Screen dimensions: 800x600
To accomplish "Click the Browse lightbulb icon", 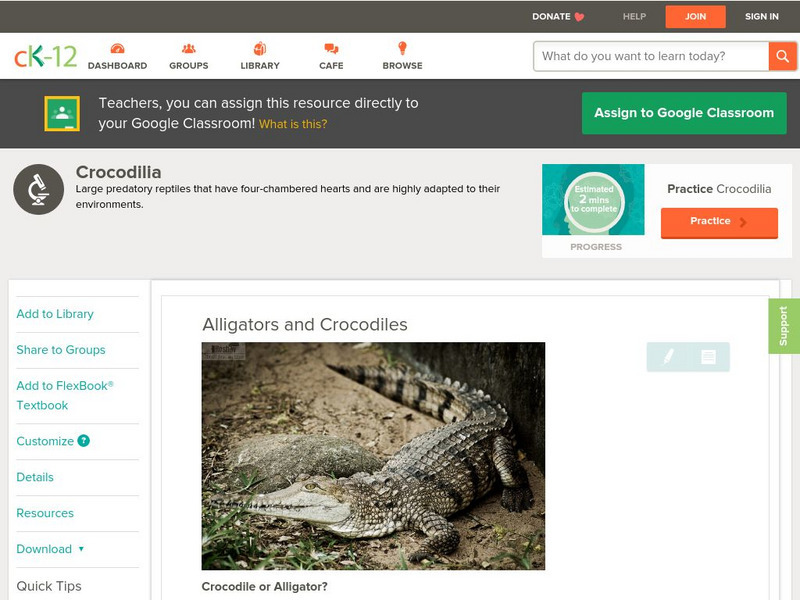I will (x=401, y=47).
